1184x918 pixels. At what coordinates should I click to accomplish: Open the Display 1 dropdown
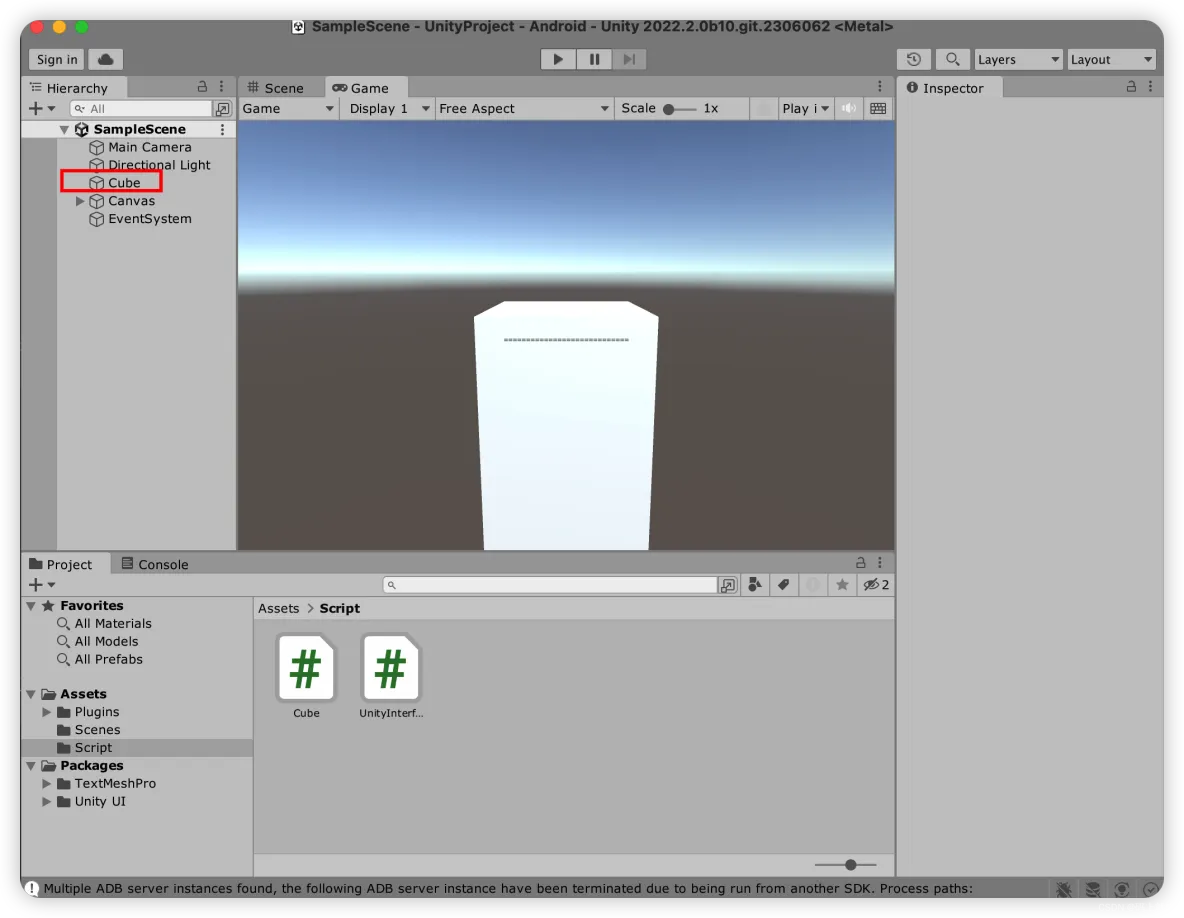coord(389,108)
